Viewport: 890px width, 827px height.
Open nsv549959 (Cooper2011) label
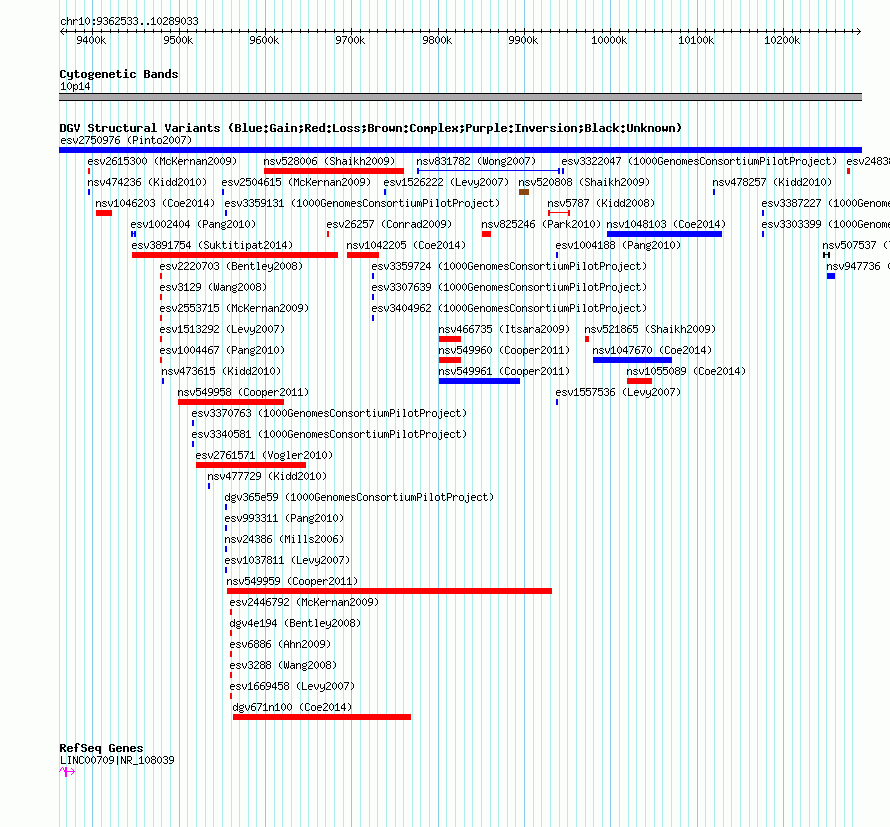point(292,581)
